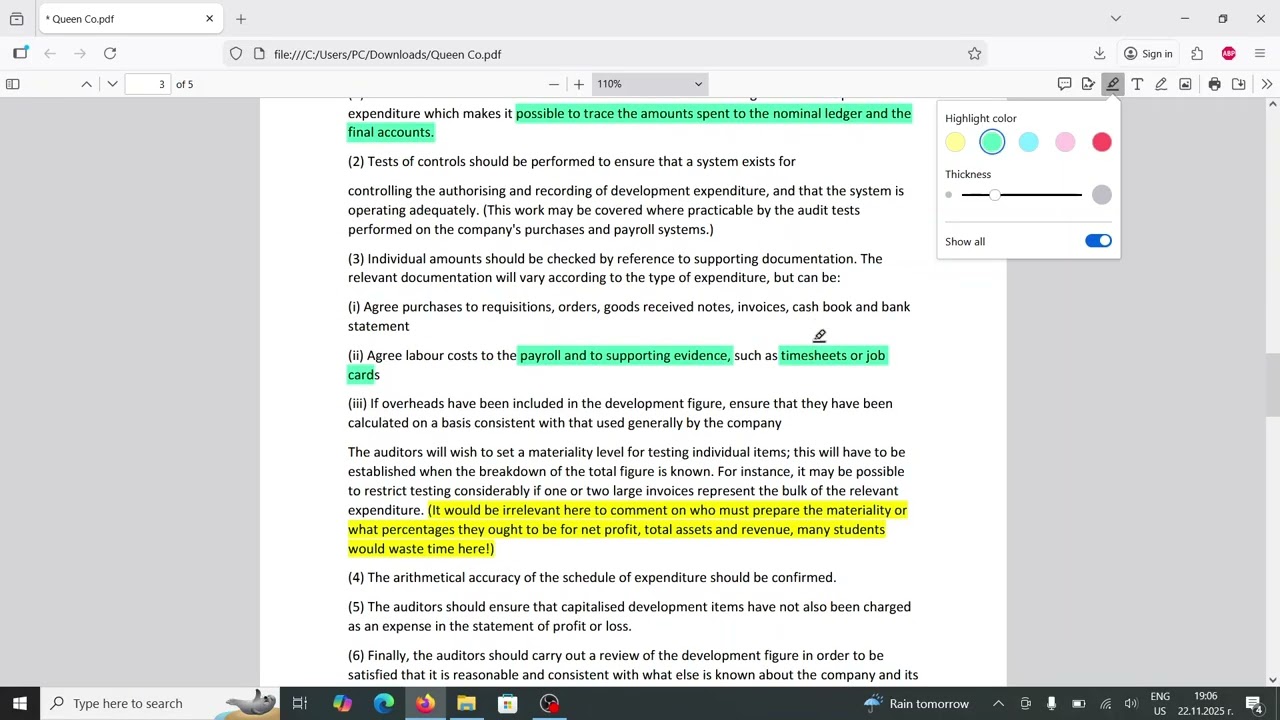Image resolution: width=1280 pixels, height=720 pixels.
Task: Open the volume control
Action: tap(1131, 703)
